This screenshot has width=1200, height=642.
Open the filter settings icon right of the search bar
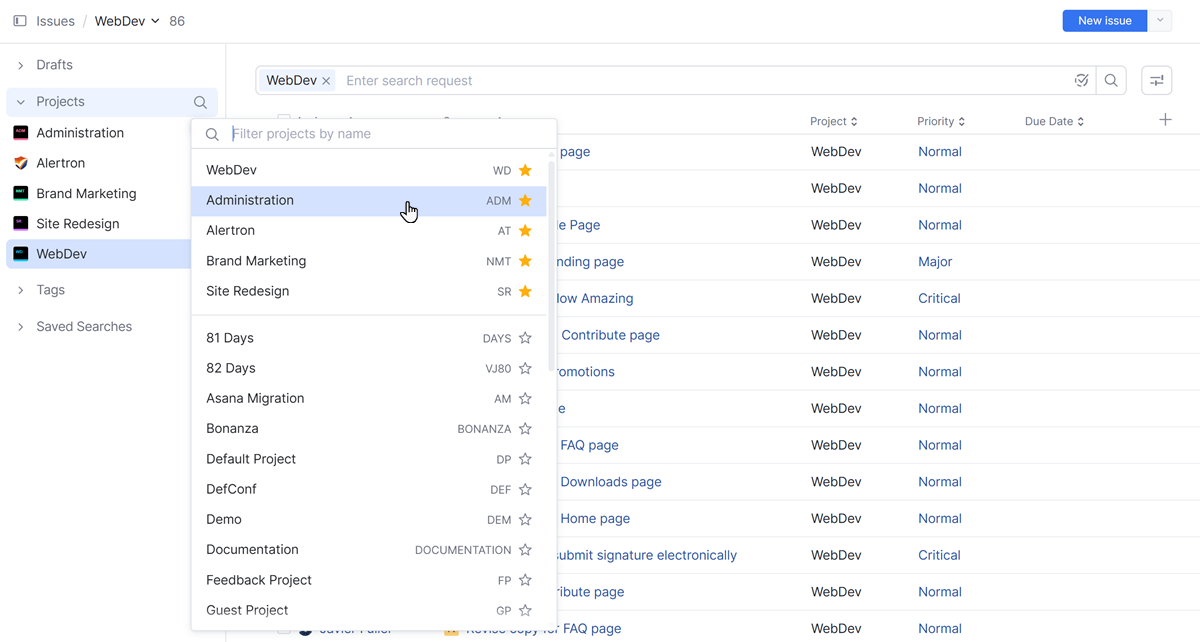[x=1156, y=80]
